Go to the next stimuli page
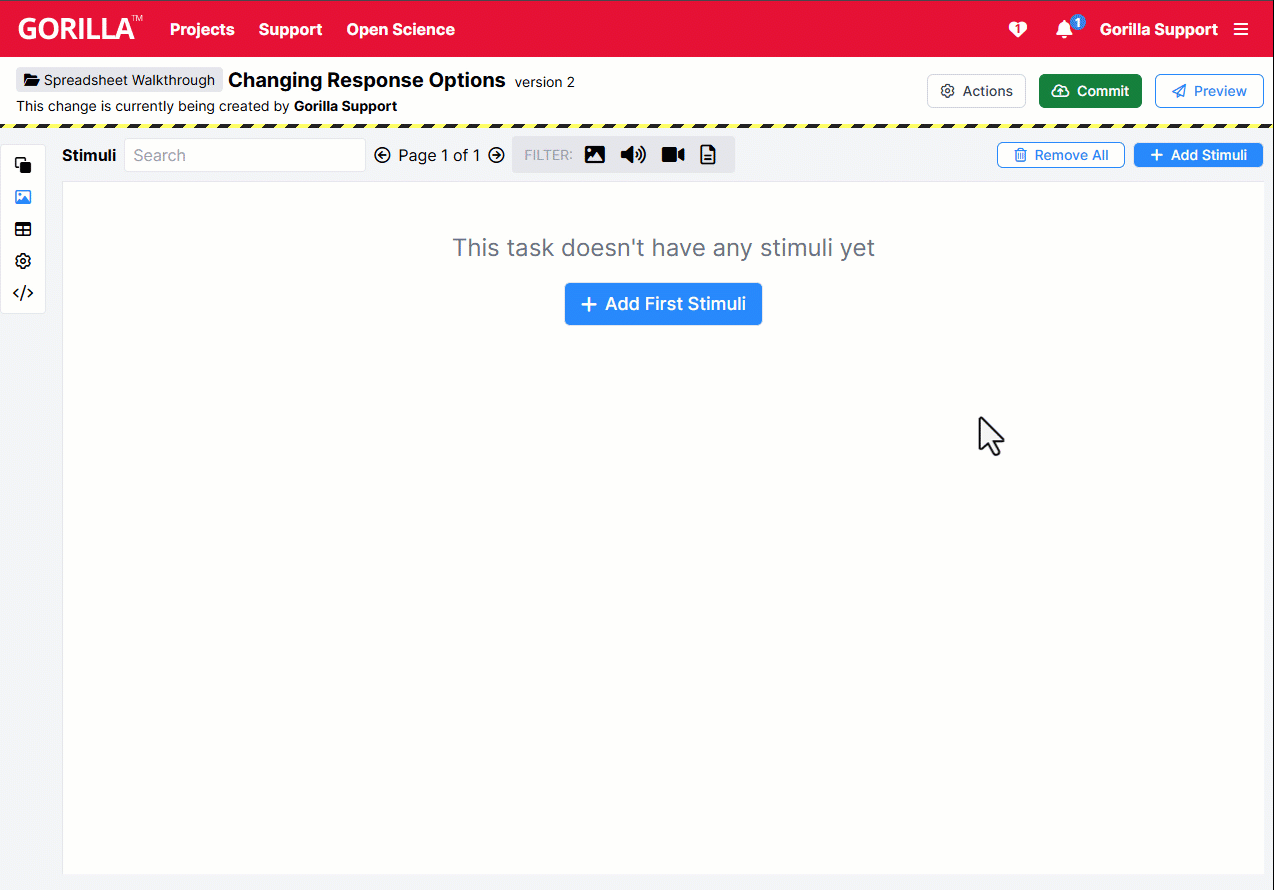Screen dimensions: 1274x890 (496, 155)
